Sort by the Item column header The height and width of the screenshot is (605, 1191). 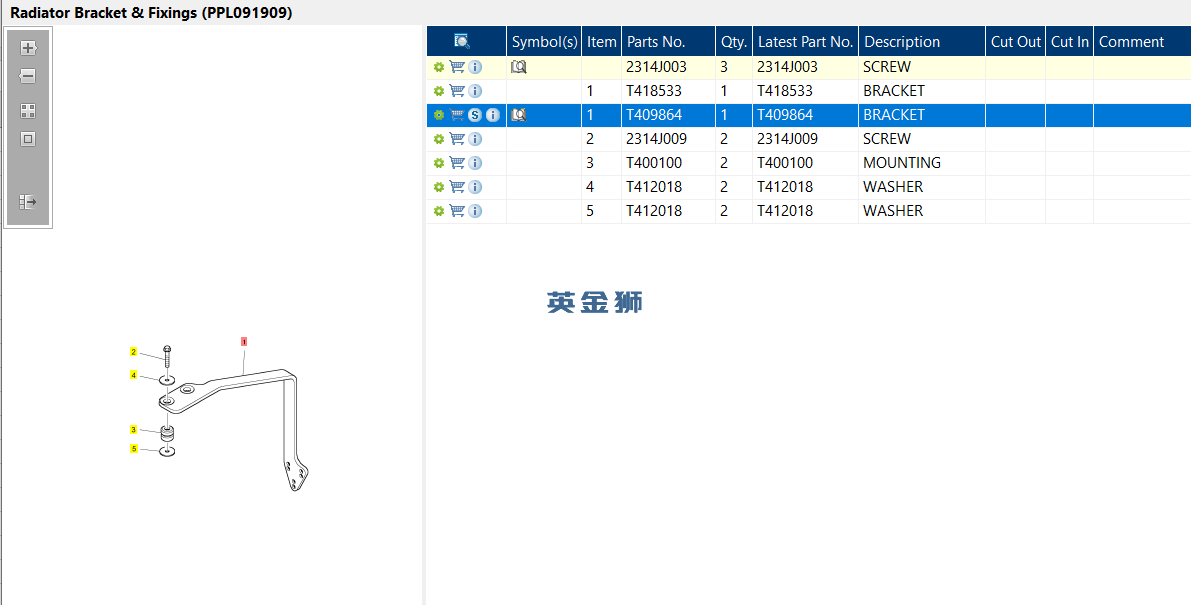(x=602, y=42)
